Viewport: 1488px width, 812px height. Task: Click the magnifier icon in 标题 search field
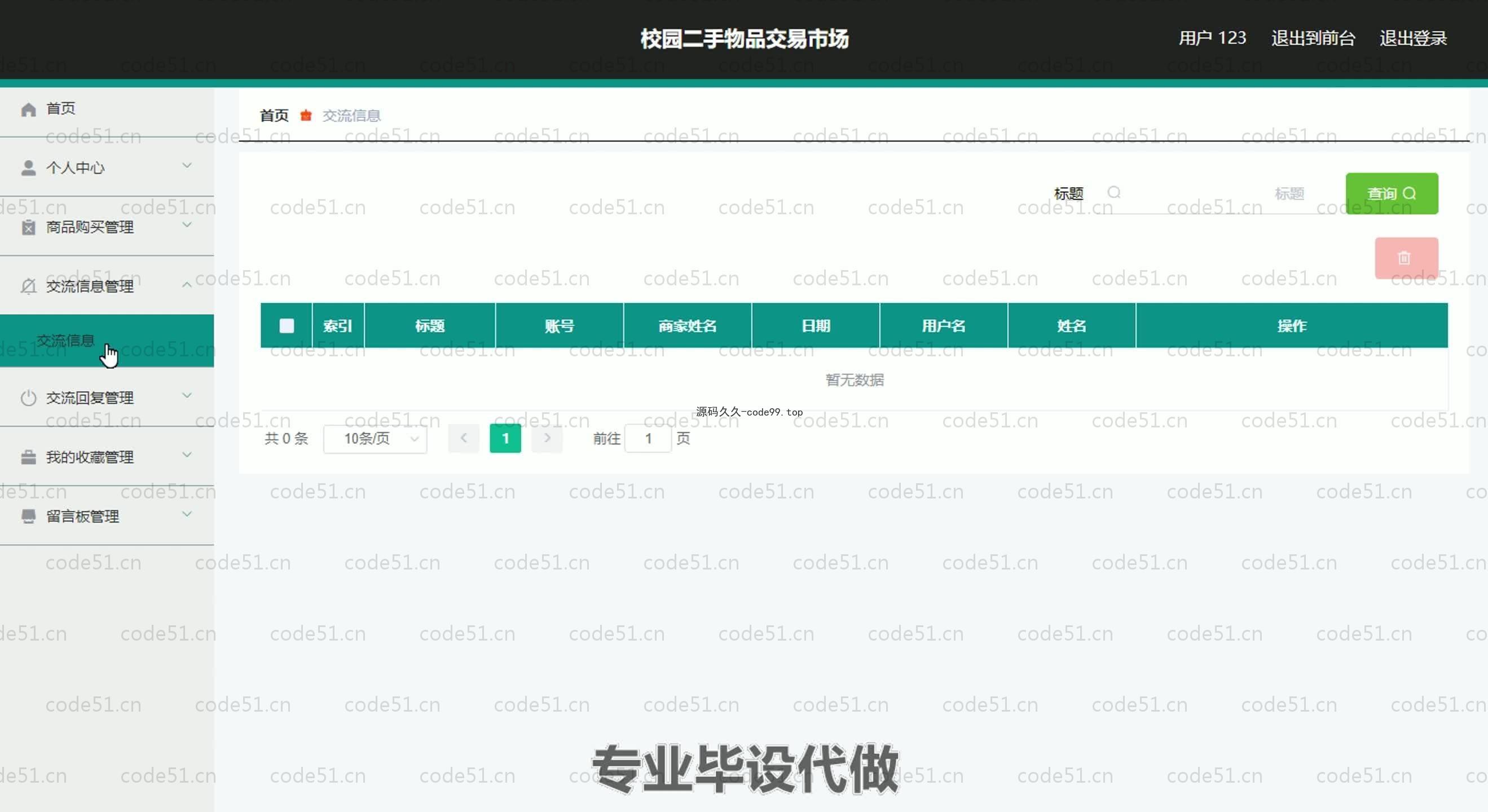tap(1114, 192)
